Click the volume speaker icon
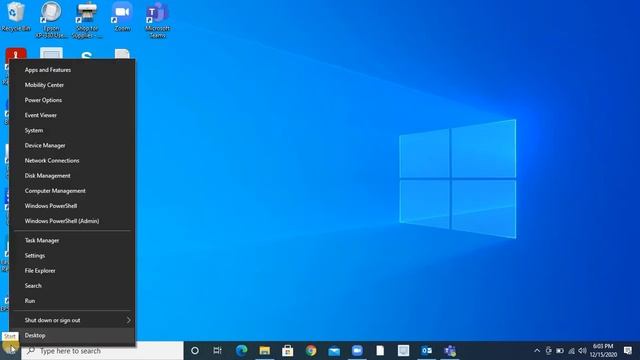This screenshot has width=640, height=360. [582, 351]
